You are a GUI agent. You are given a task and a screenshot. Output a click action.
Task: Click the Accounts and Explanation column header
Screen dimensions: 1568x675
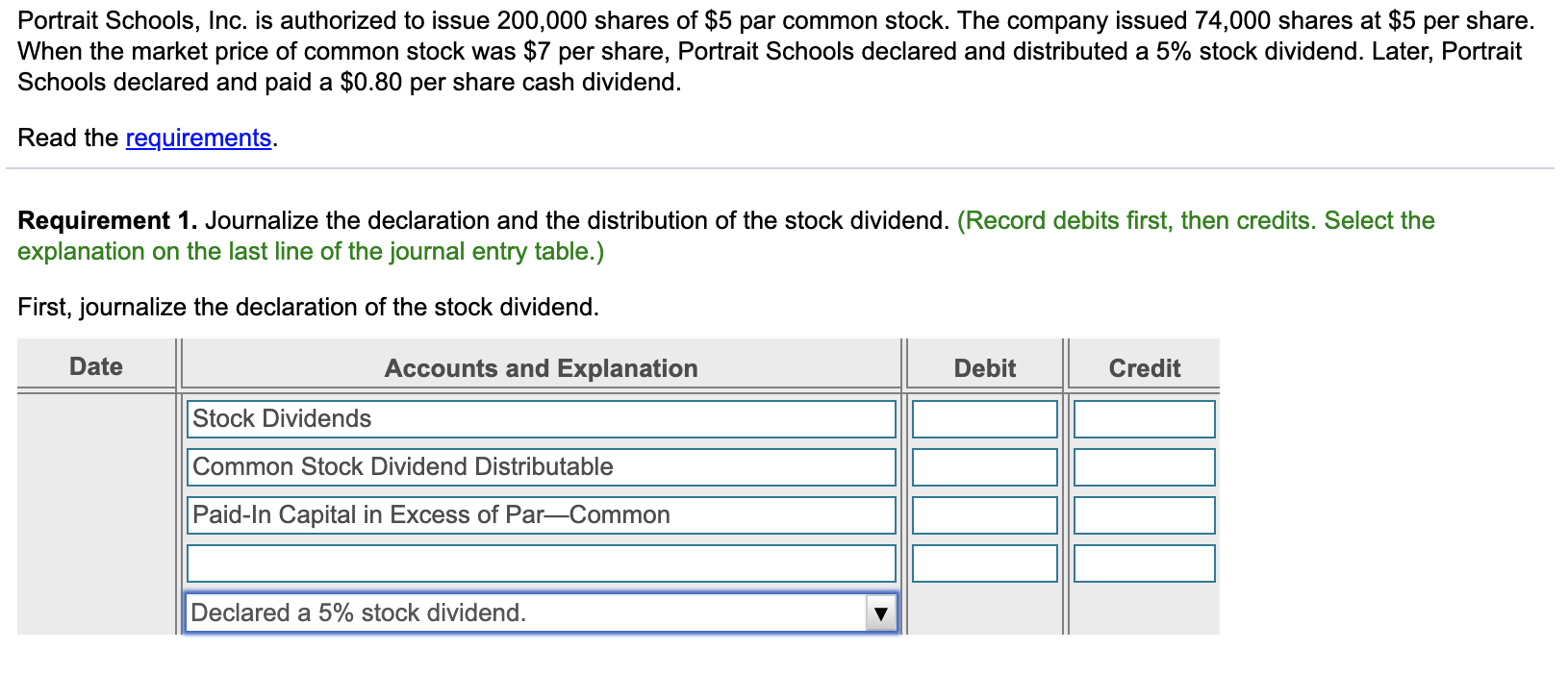tap(542, 368)
